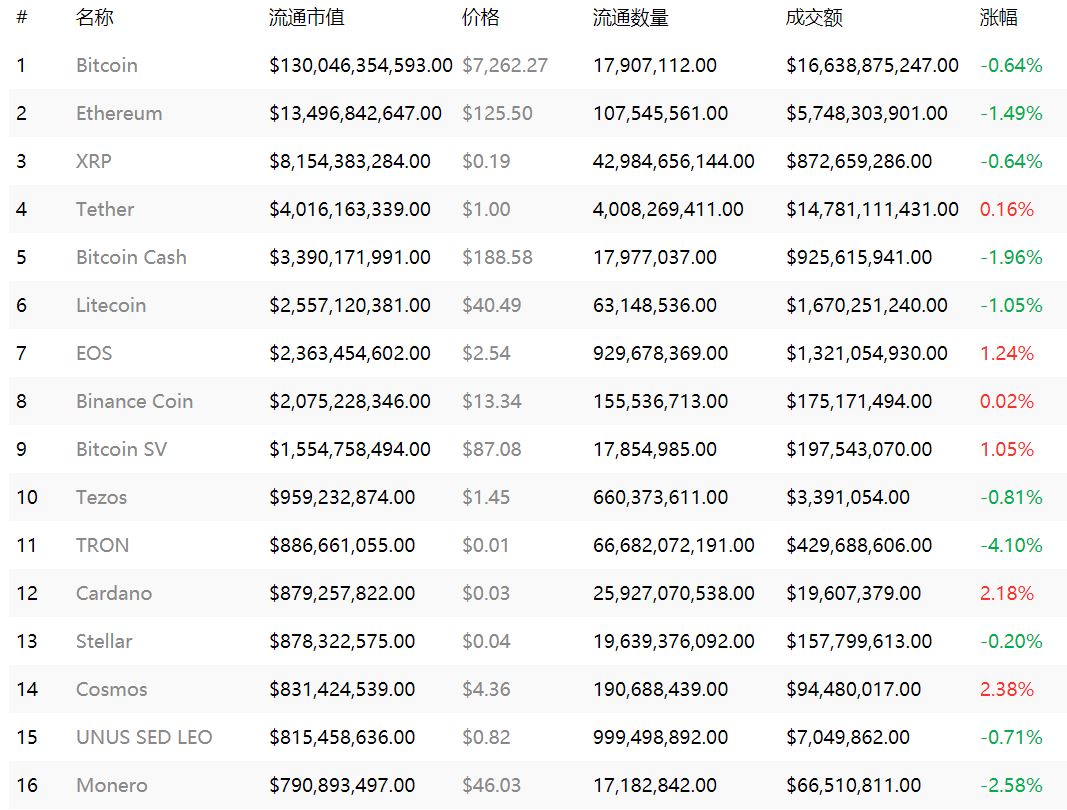Open Bitcoin Cash details link
Viewport: 1067px width, 810px height.
[x=131, y=257]
